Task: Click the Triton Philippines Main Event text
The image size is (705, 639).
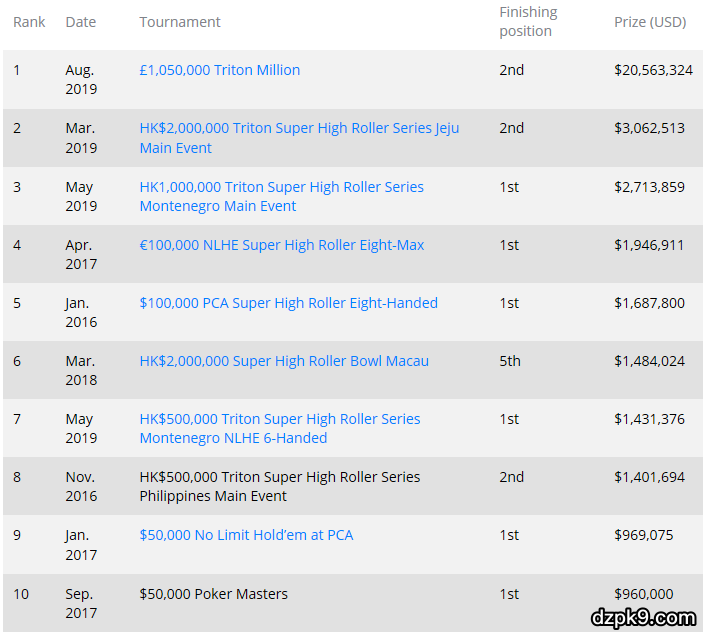Action: (x=279, y=486)
